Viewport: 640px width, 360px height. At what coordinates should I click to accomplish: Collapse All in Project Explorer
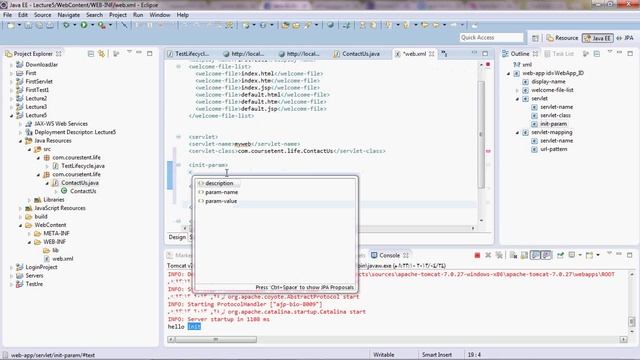91,53
